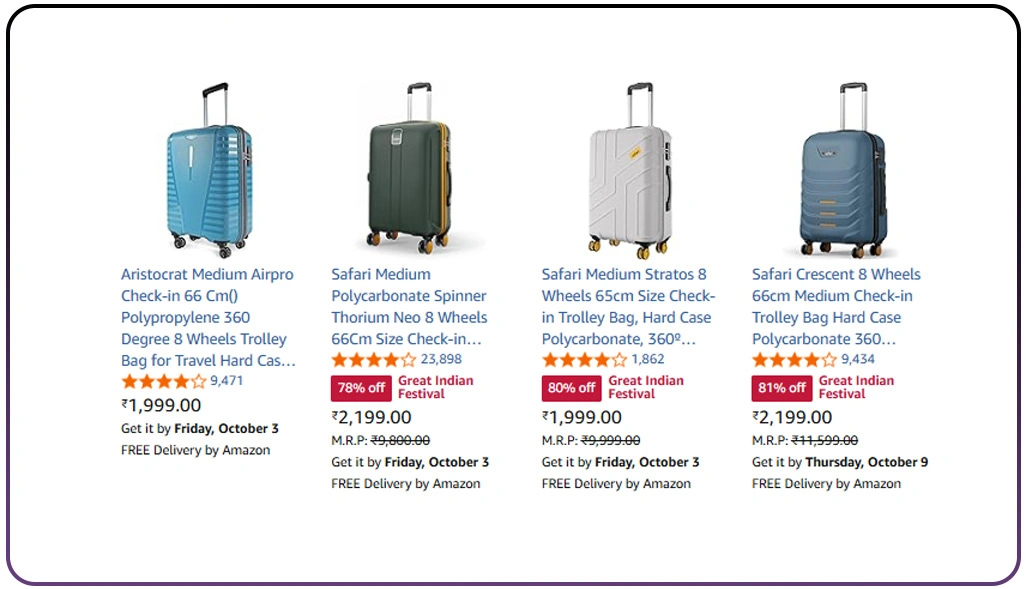The width and height of the screenshot is (1026, 589).
Task: View the 9,434 ratings link
Action: [x=858, y=360]
